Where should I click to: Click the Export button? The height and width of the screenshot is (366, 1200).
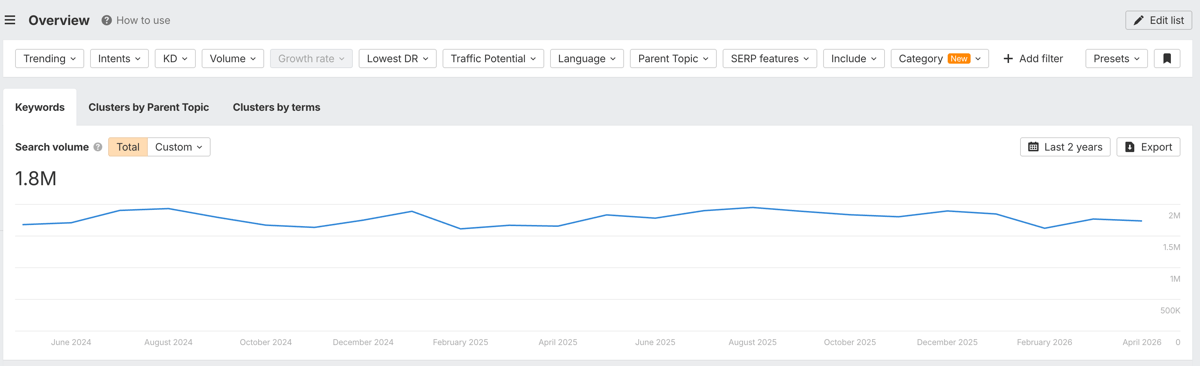(x=1148, y=147)
